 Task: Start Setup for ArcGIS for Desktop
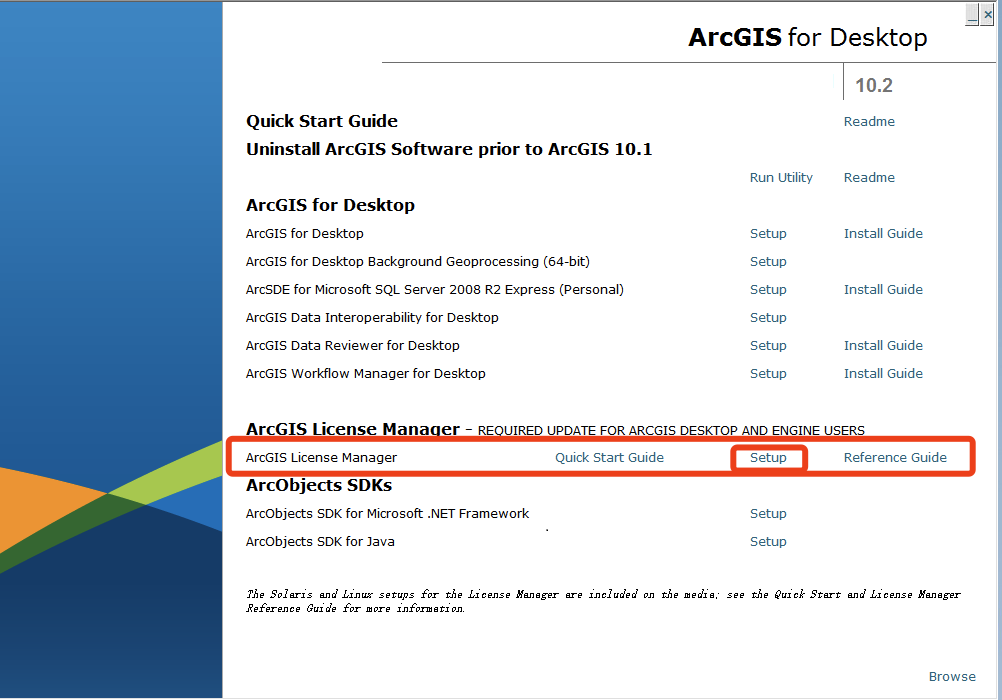click(x=768, y=234)
